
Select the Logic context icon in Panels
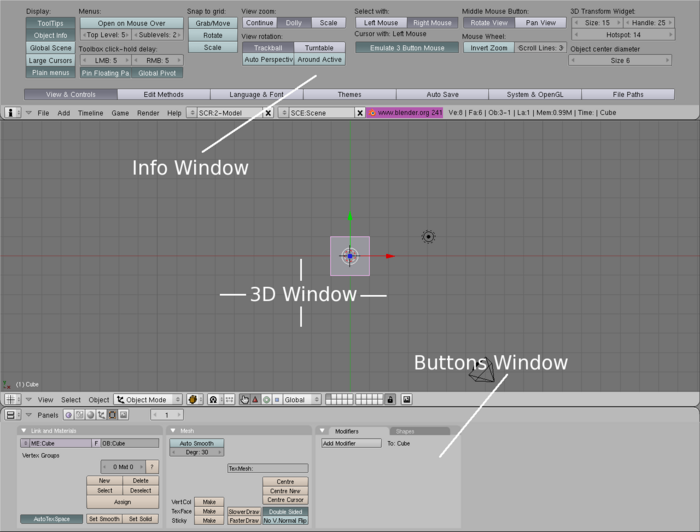[x=68, y=415]
